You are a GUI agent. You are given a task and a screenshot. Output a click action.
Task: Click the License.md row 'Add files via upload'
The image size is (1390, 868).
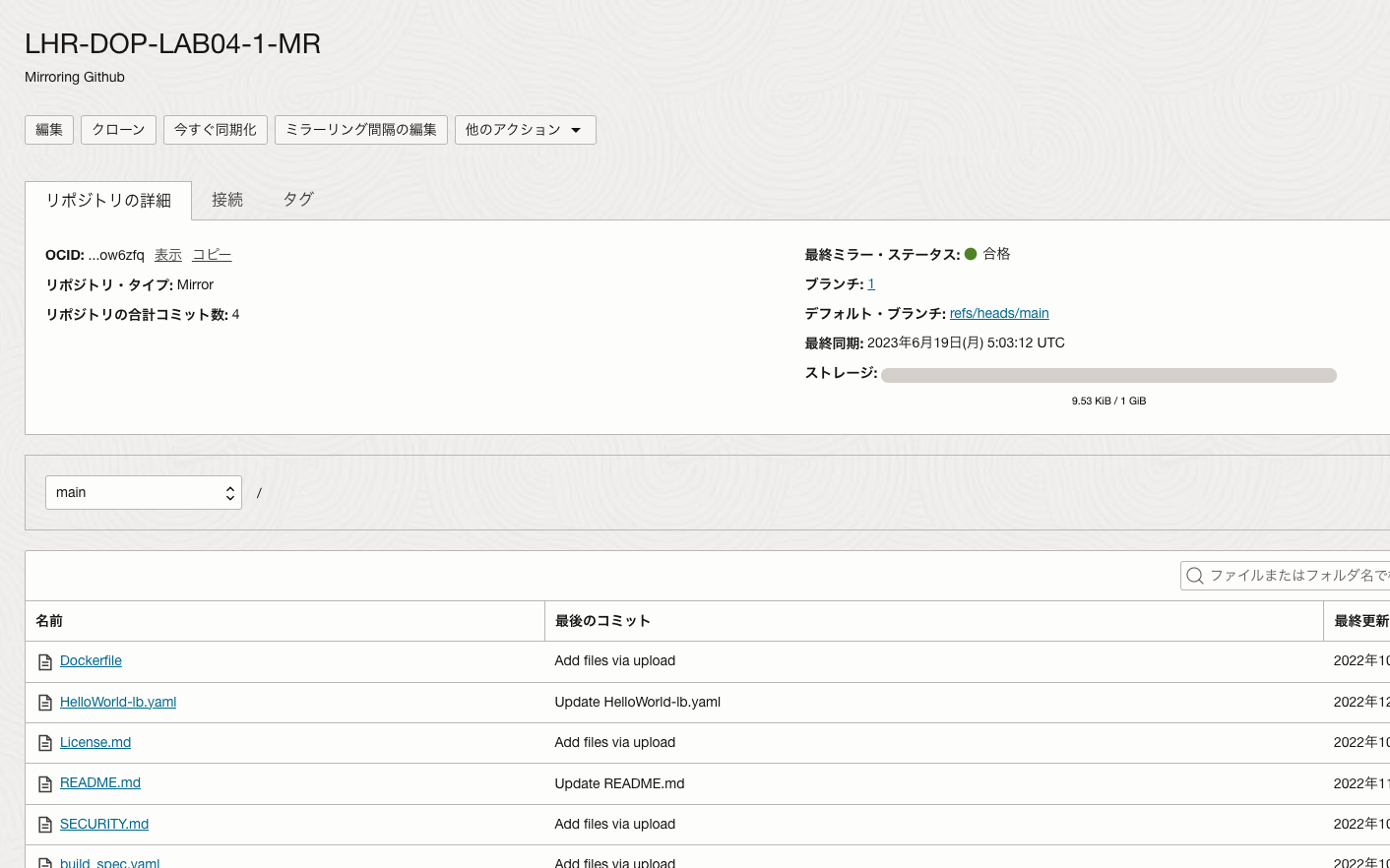(x=615, y=742)
